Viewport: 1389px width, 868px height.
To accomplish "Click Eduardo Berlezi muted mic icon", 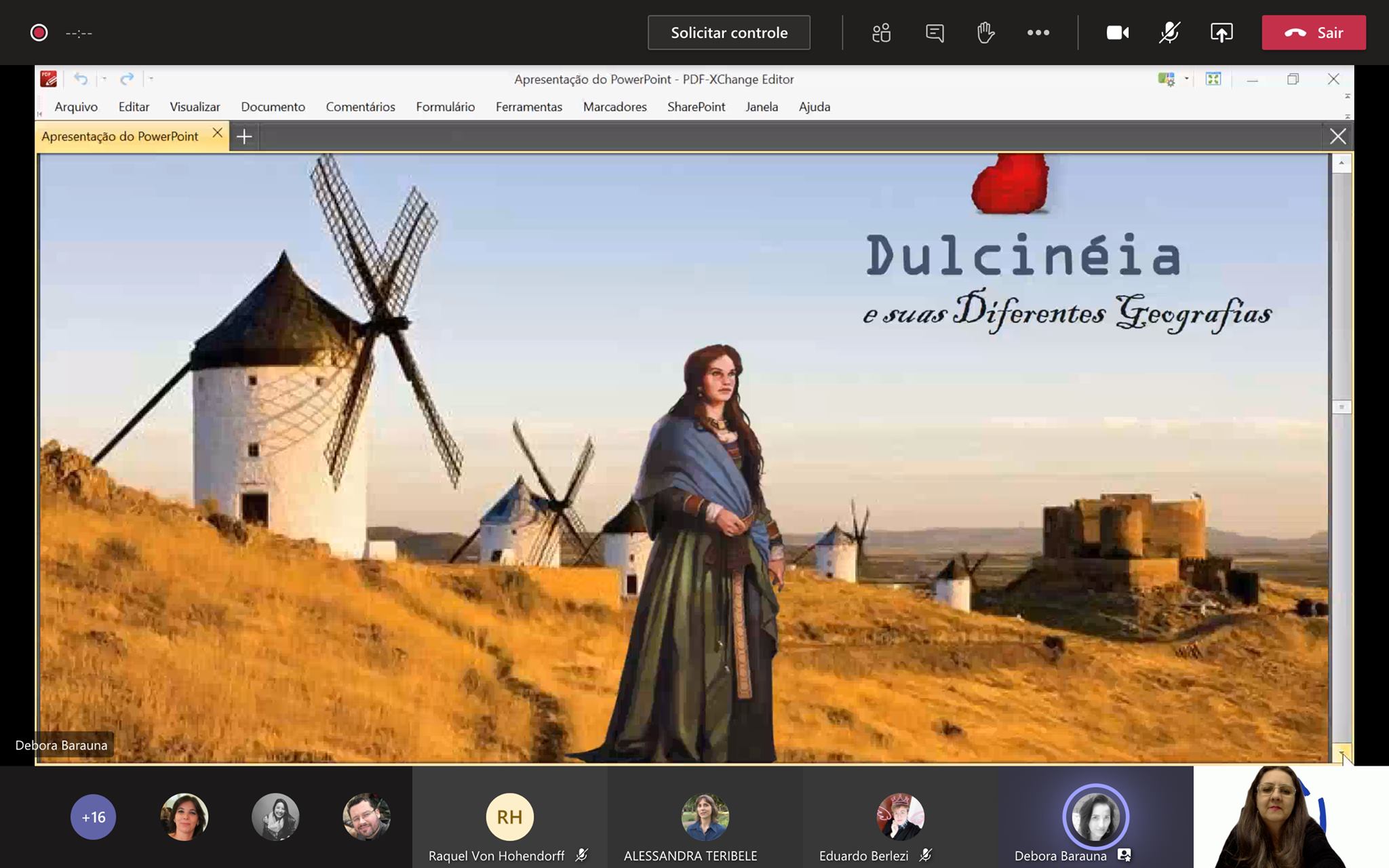I will (926, 855).
